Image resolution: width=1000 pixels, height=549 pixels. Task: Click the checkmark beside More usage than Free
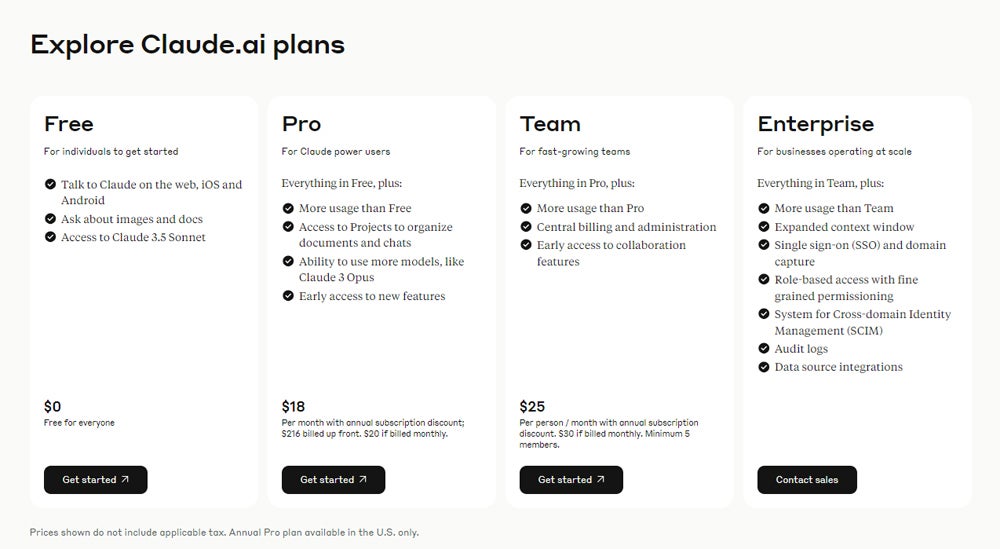288,209
